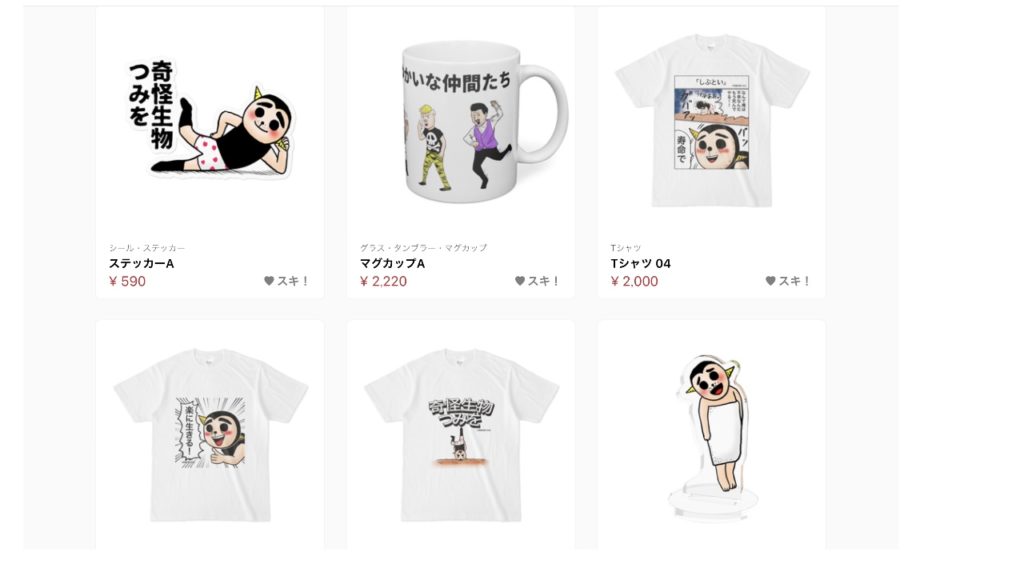The image size is (1024, 576).
Task: Click the ¥ 2,220 price
Action: pyautogui.click(x=383, y=281)
